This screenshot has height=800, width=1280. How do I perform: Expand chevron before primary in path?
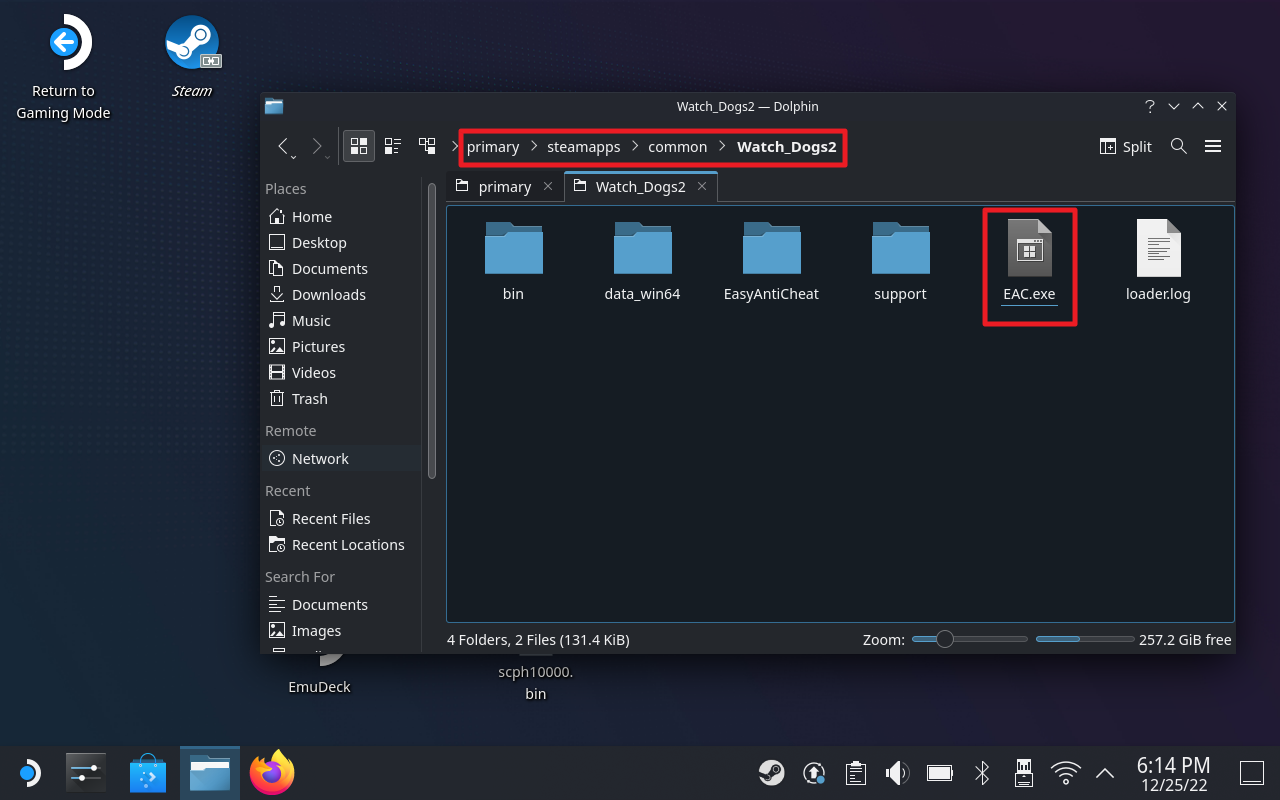coord(455,147)
